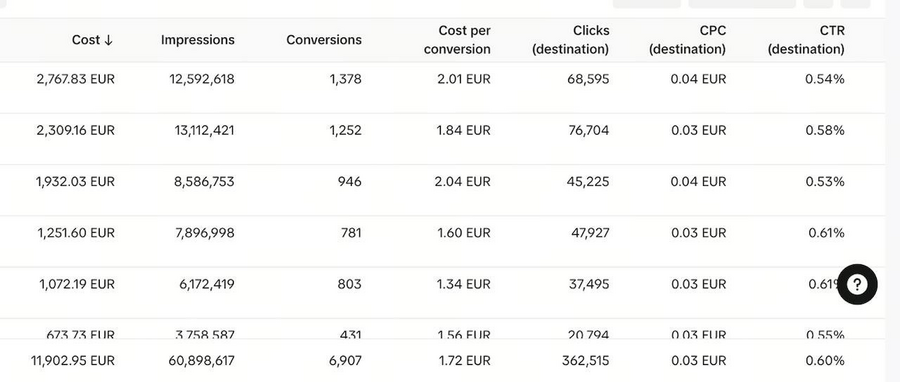Image resolution: width=900 pixels, height=382 pixels.
Task: Click the total cost 11,902.95 EUR
Action: point(73,361)
